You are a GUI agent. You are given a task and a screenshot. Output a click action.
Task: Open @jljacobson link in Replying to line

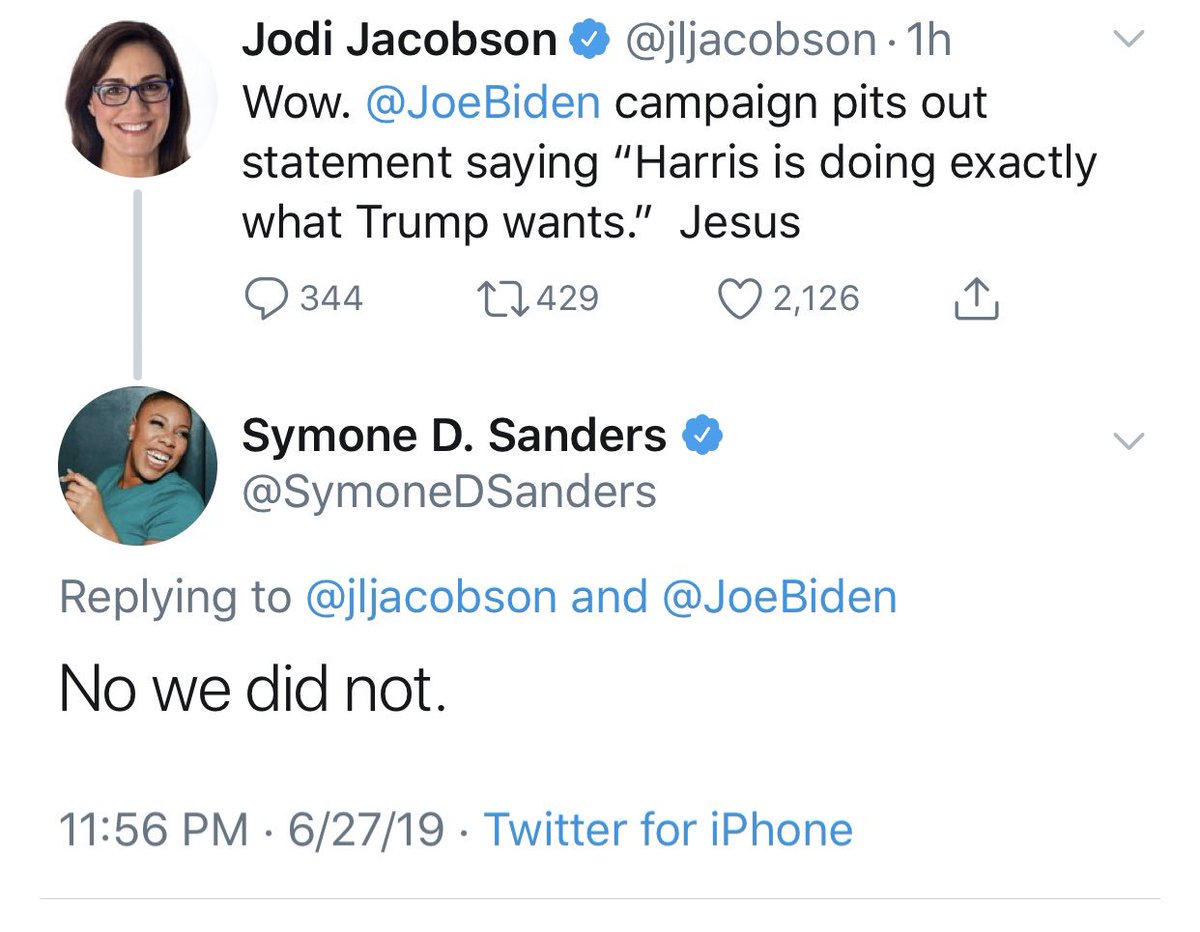tap(430, 597)
